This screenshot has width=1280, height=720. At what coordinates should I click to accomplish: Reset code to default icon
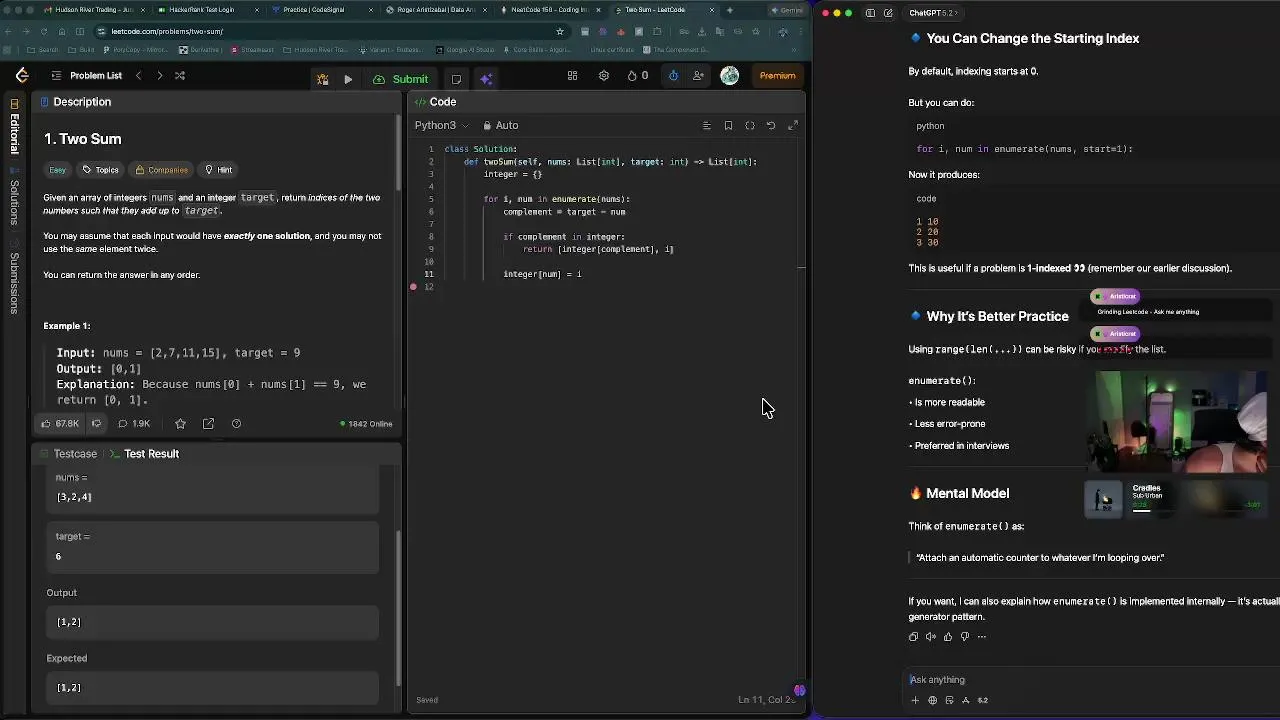click(771, 126)
